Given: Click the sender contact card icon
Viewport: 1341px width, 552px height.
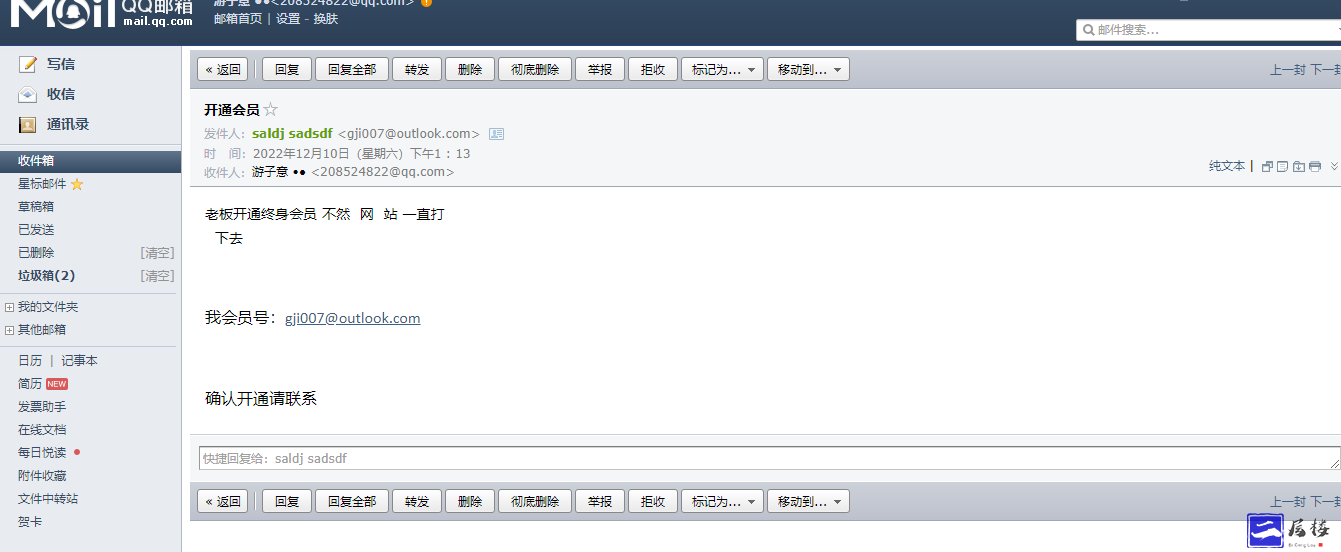Looking at the screenshot, I should point(496,134).
